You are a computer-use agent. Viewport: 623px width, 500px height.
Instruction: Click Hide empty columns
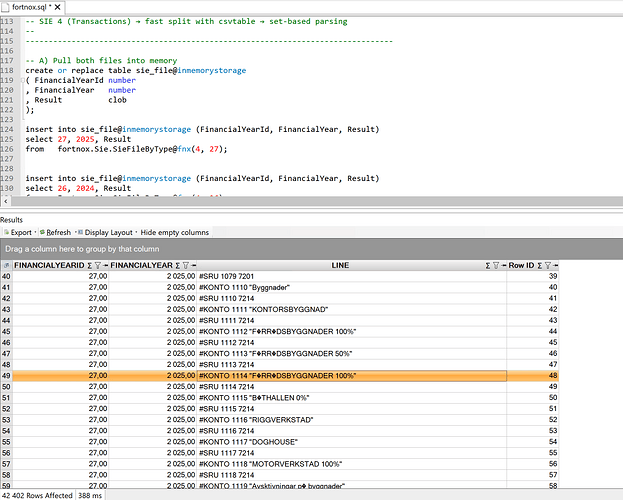coord(175,232)
